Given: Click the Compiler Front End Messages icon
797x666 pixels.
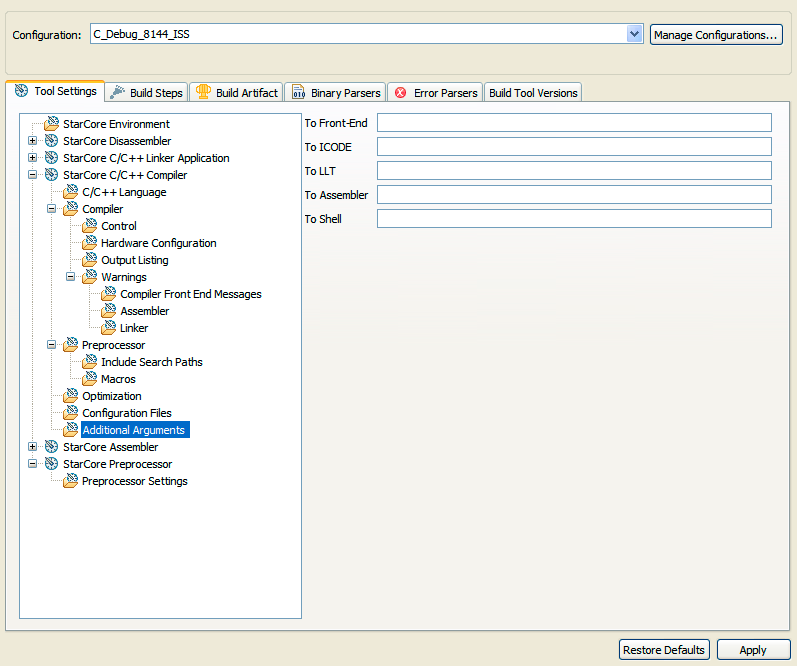Looking at the screenshot, I should (109, 294).
